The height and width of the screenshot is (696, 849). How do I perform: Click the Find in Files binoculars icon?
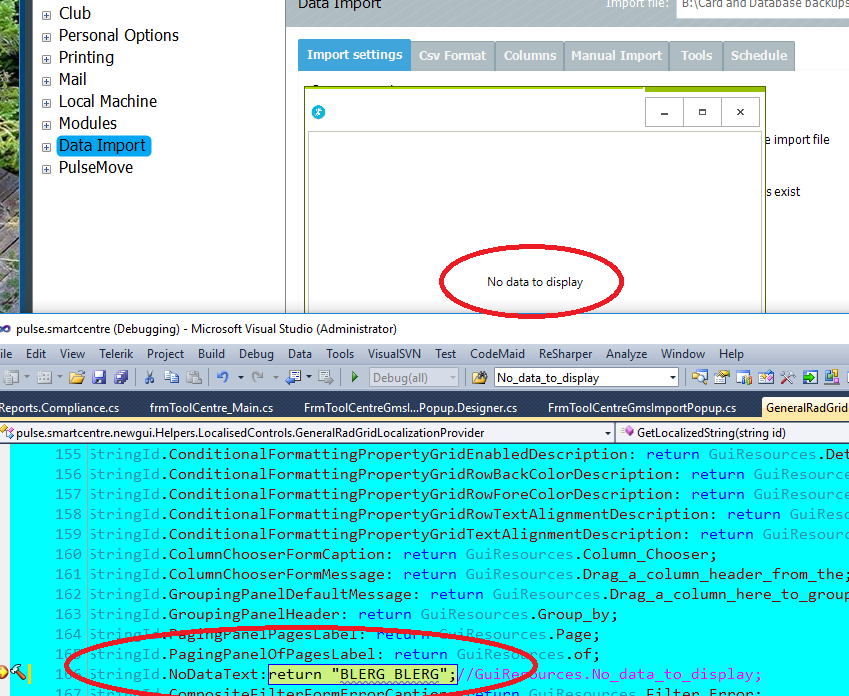click(x=479, y=378)
